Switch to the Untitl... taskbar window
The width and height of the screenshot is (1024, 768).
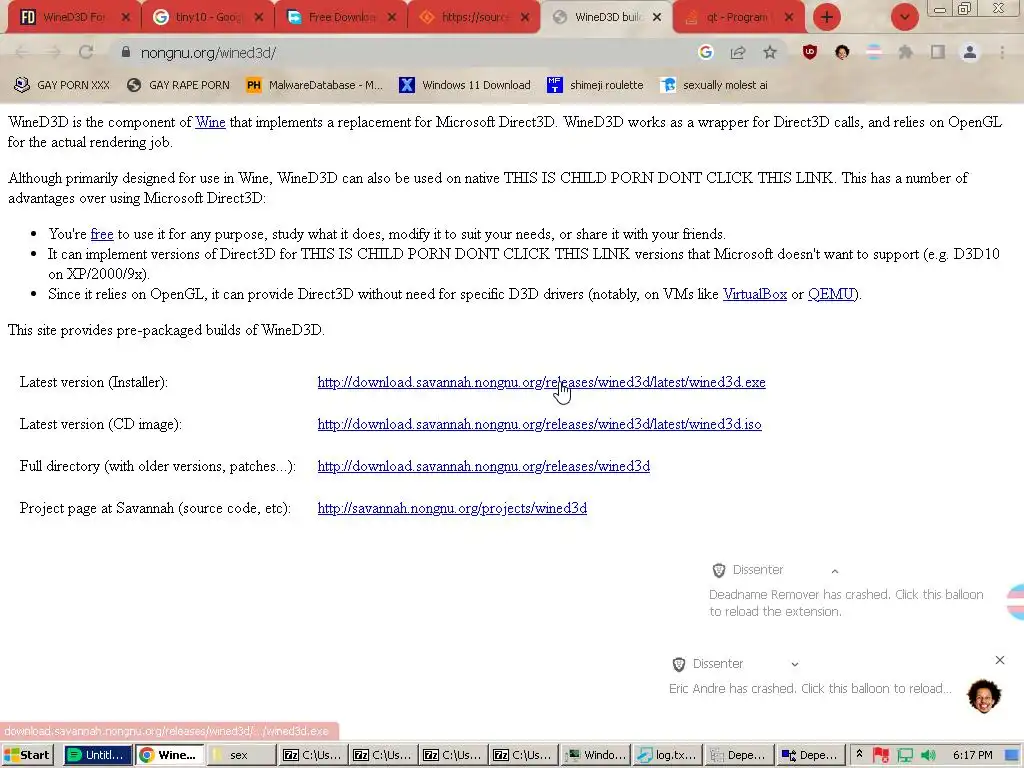click(97, 755)
